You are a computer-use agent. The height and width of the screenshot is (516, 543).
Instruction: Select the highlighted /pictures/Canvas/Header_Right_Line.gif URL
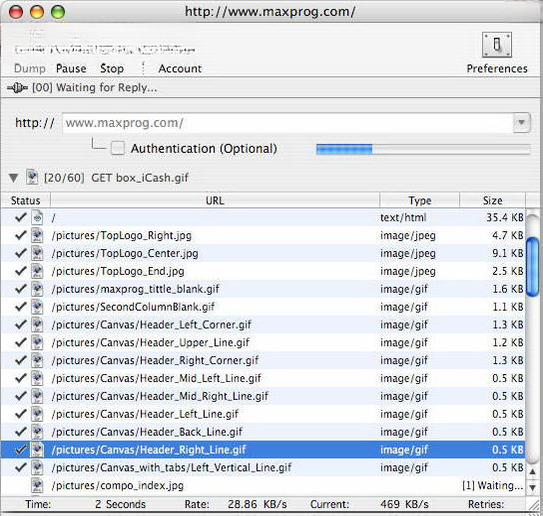[x=149, y=450]
